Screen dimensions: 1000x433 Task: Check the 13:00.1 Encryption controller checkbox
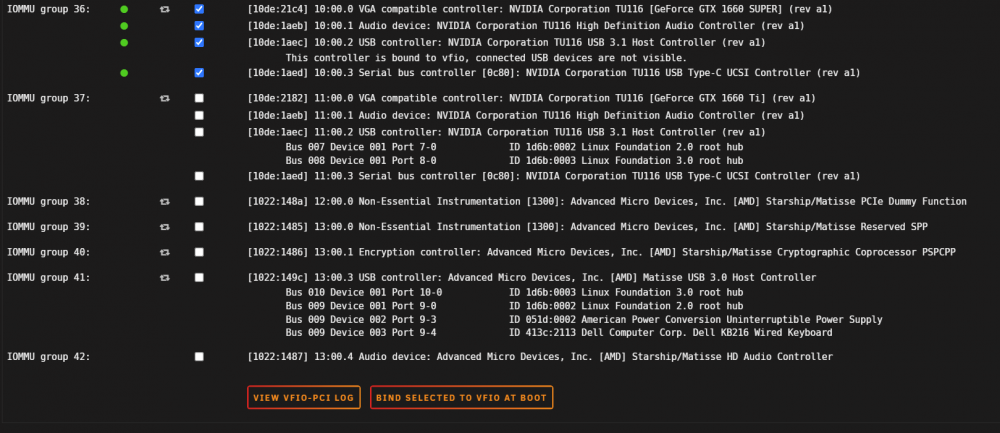coord(199,253)
